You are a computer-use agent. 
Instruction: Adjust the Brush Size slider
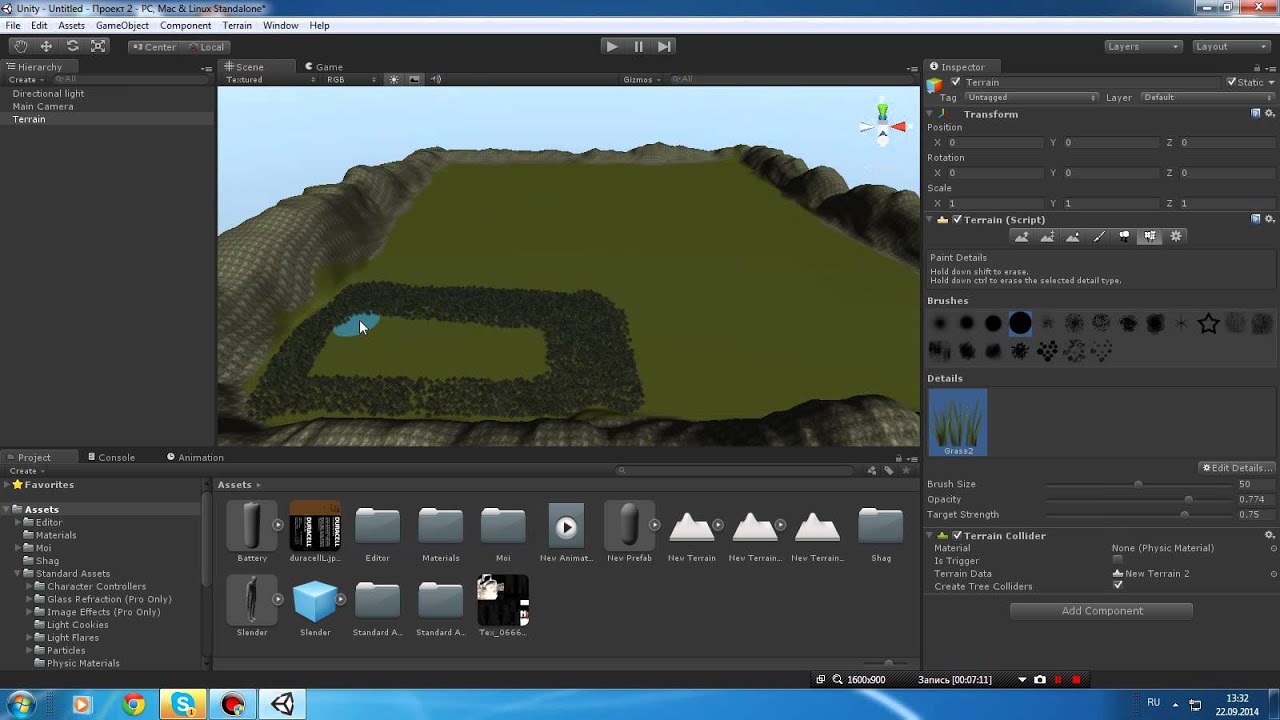(x=1139, y=484)
